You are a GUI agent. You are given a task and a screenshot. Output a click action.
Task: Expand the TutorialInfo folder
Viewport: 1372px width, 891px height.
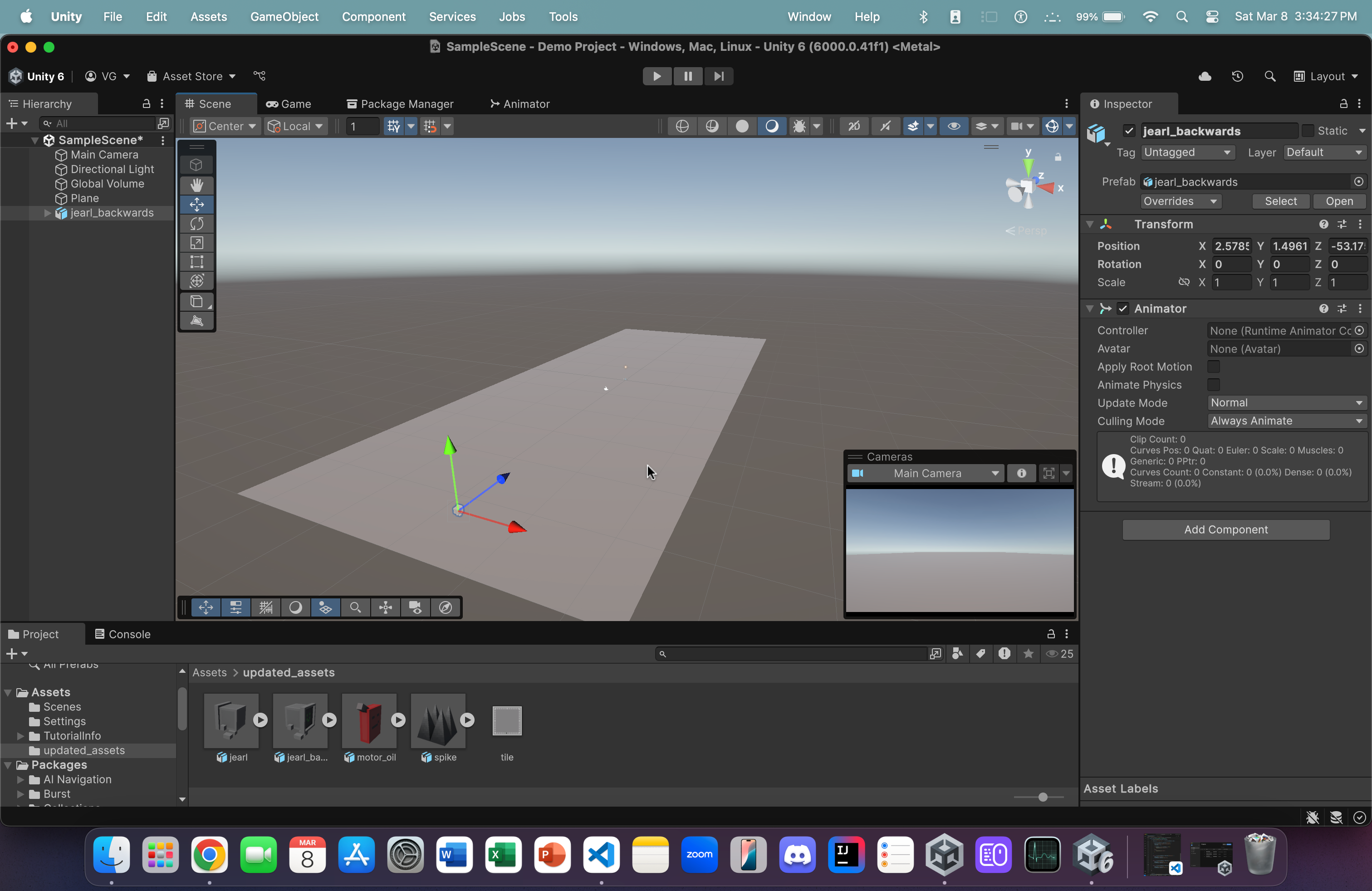[21, 736]
